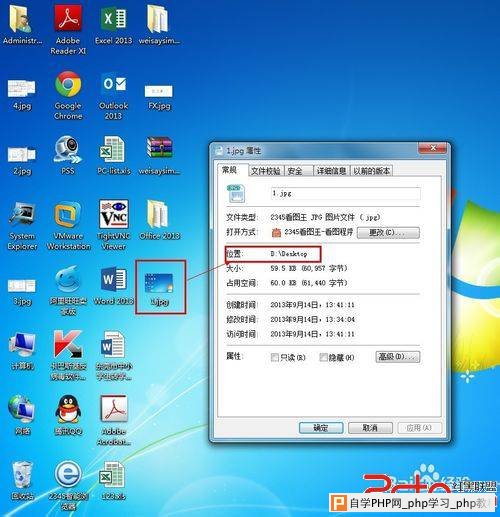Image resolution: width=500 pixels, height=517 pixels.
Task: Click the 高级(D)... advanced button
Action: (398, 357)
